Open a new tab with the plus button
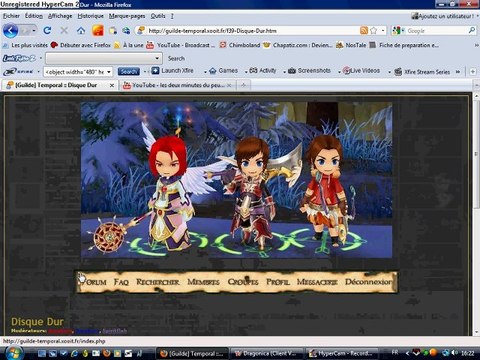Image resolution: width=480 pixels, height=360 pixels. tap(244, 85)
